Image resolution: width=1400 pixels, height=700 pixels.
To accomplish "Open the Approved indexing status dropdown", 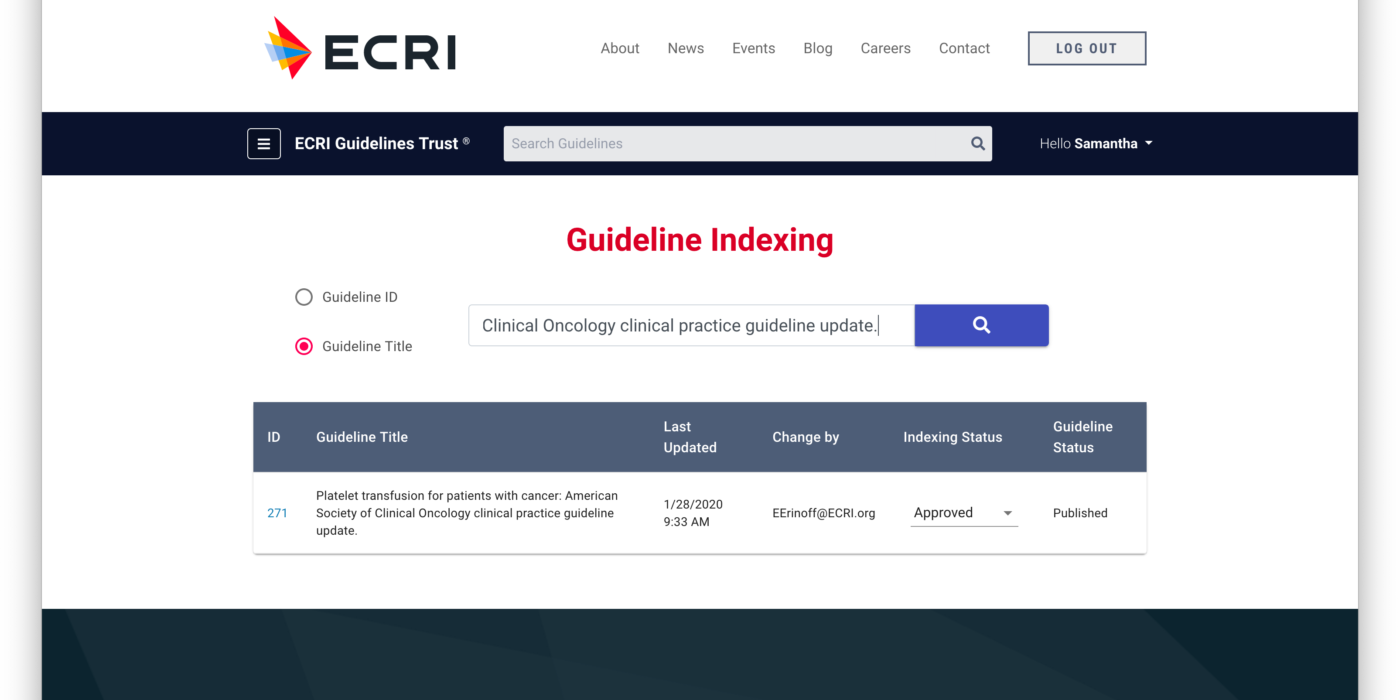I will (x=963, y=513).
